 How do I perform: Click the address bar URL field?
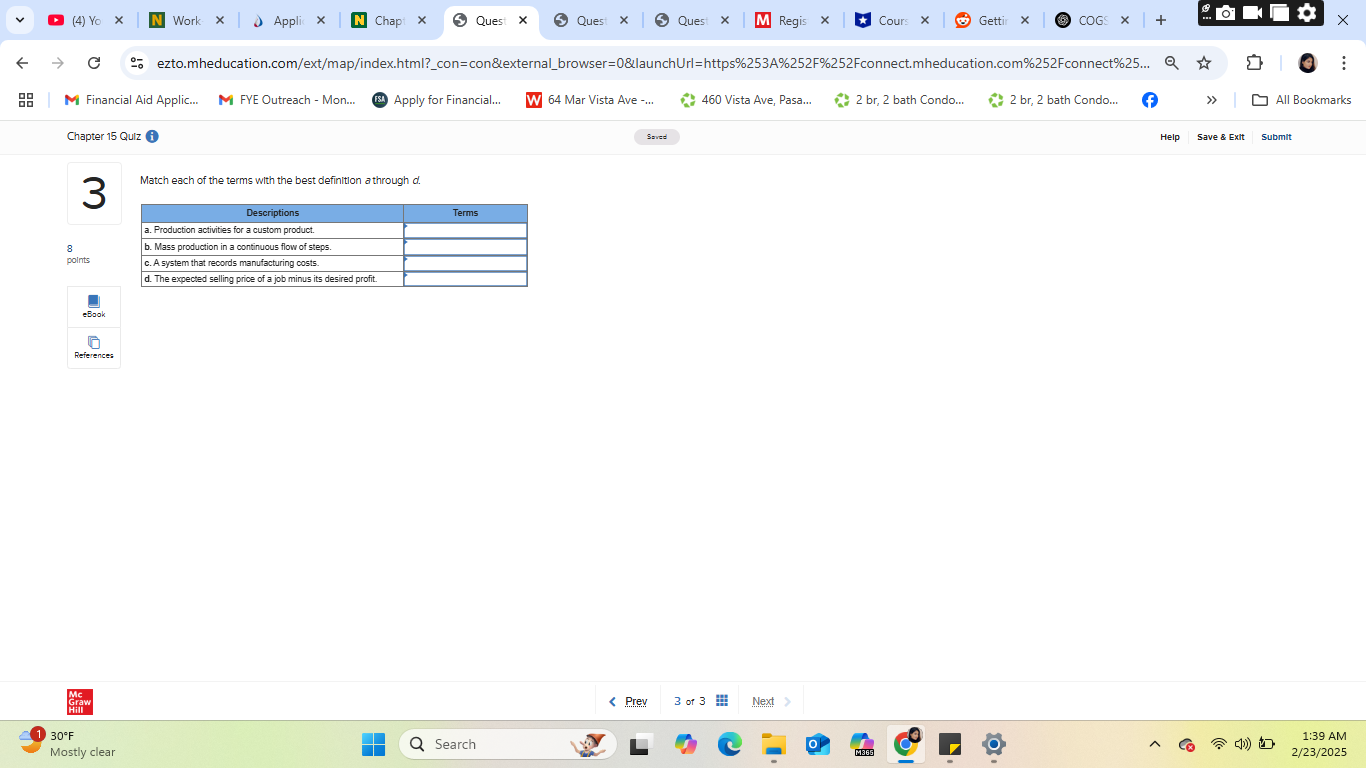click(x=652, y=63)
